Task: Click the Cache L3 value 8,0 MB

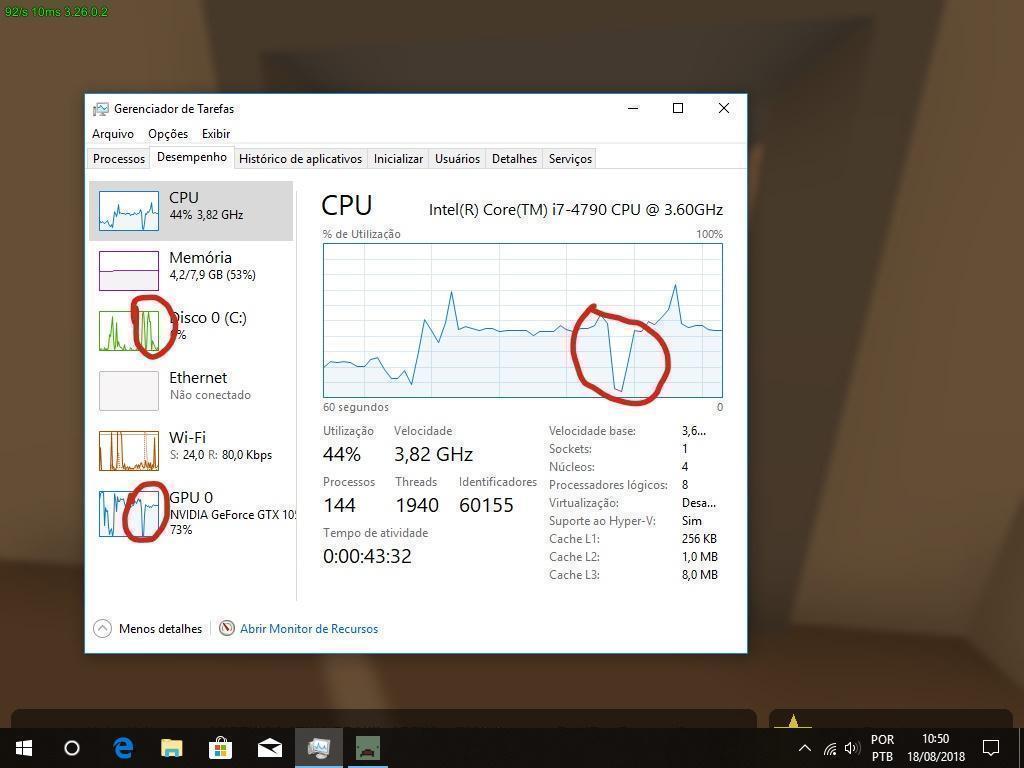Action: 699,575
